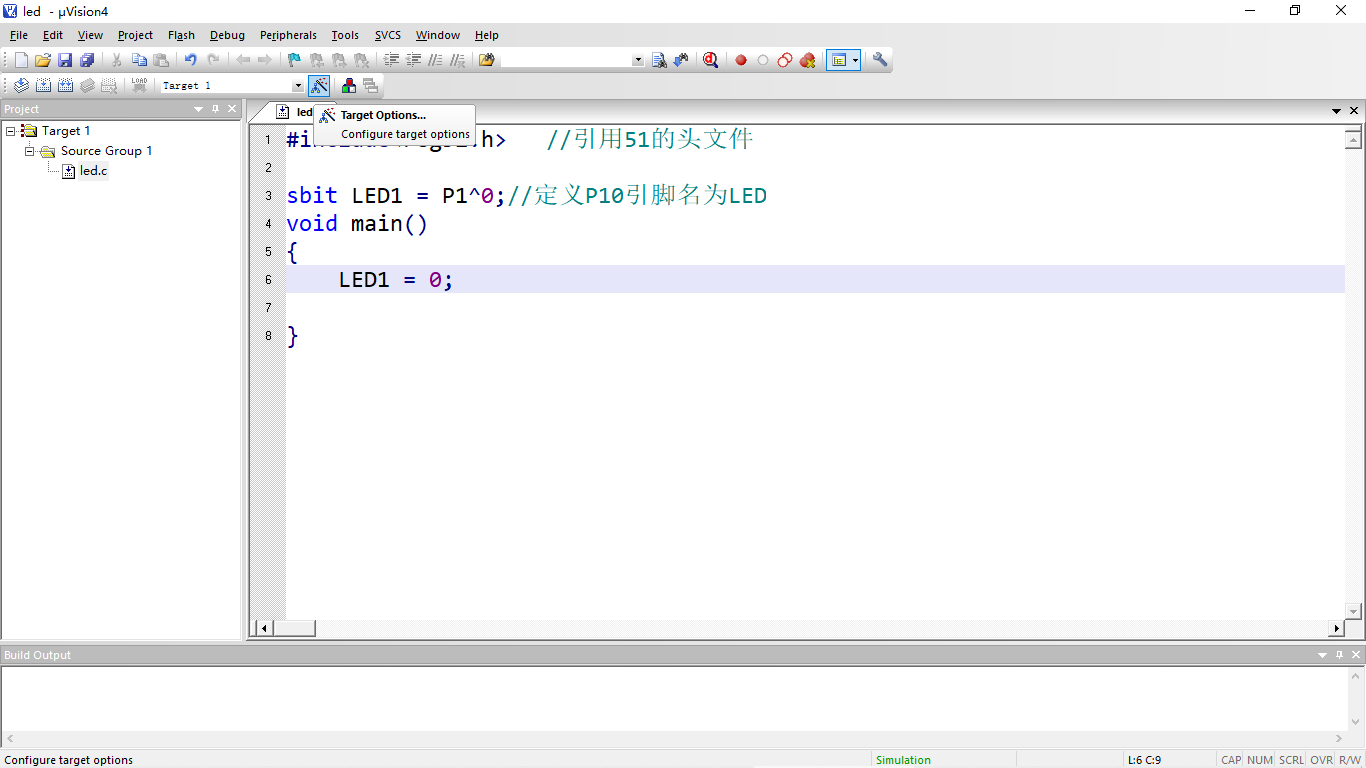Start debug session with magnifier d icon

pyautogui.click(x=710, y=60)
